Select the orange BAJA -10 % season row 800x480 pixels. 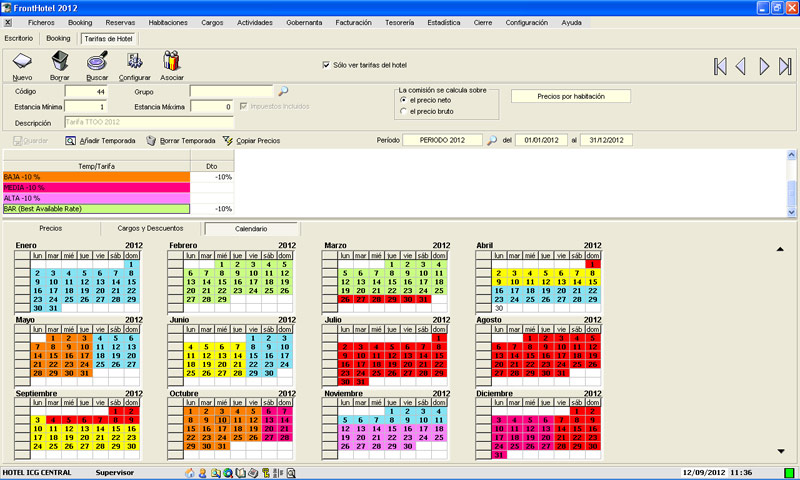tap(96, 176)
